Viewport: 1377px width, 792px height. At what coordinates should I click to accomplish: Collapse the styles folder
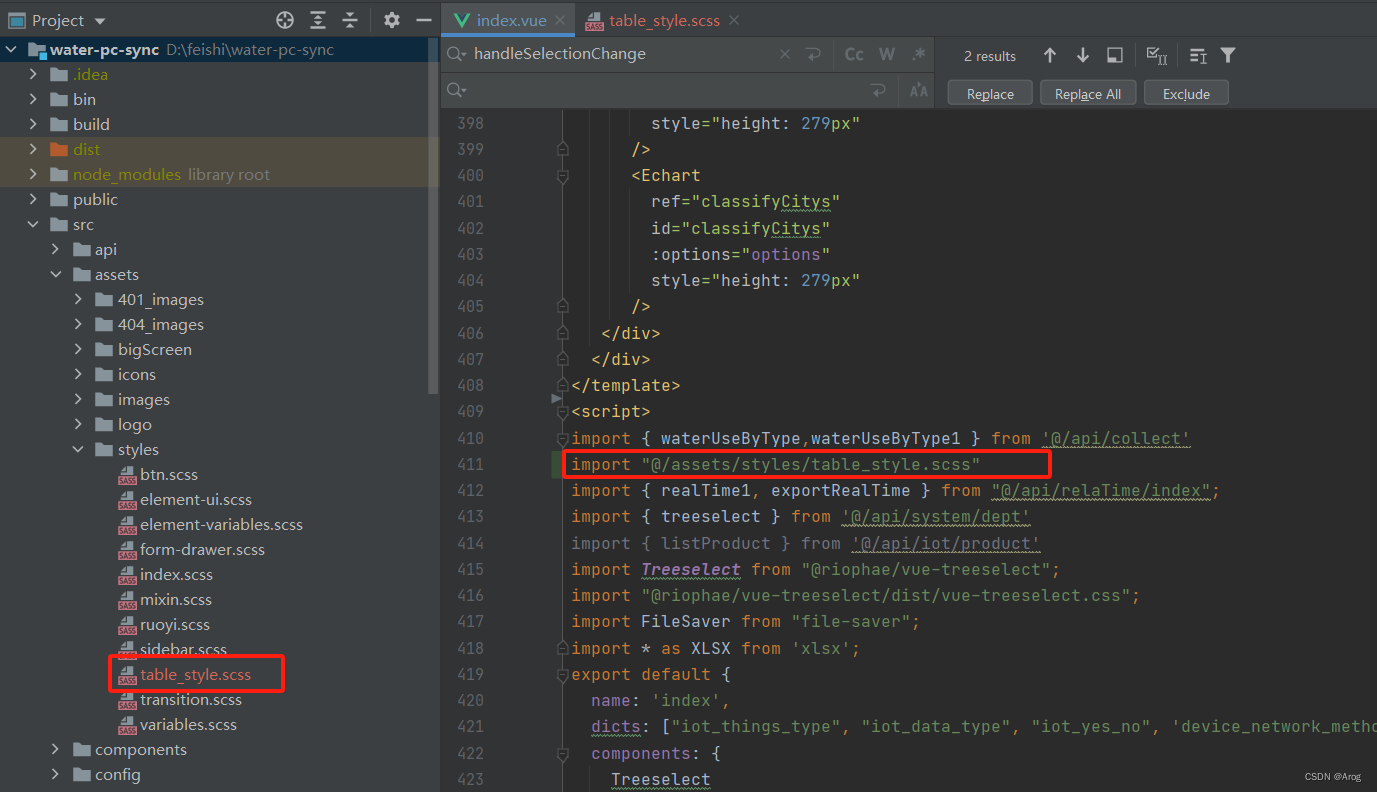[x=78, y=449]
